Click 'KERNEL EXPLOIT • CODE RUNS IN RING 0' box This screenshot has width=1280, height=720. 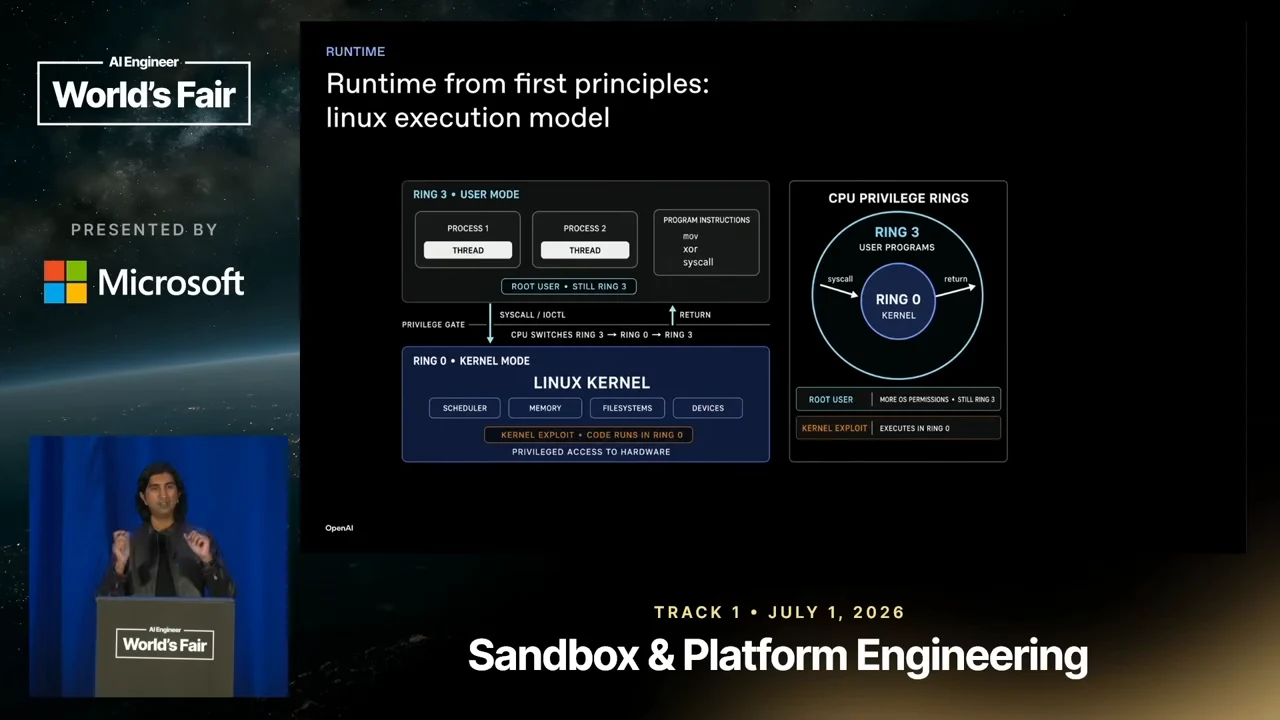[589, 435]
